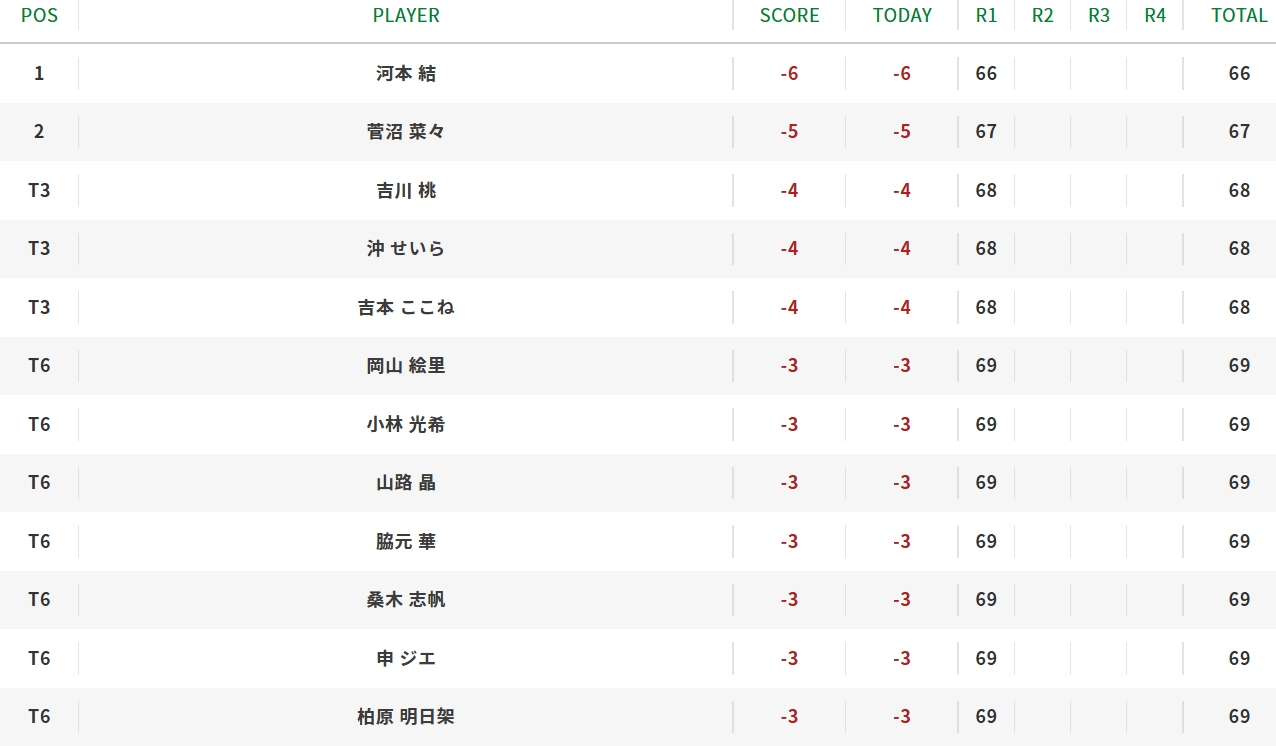
Task: Click the R1 column header
Action: pyautogui.click(x=986, y=15)
